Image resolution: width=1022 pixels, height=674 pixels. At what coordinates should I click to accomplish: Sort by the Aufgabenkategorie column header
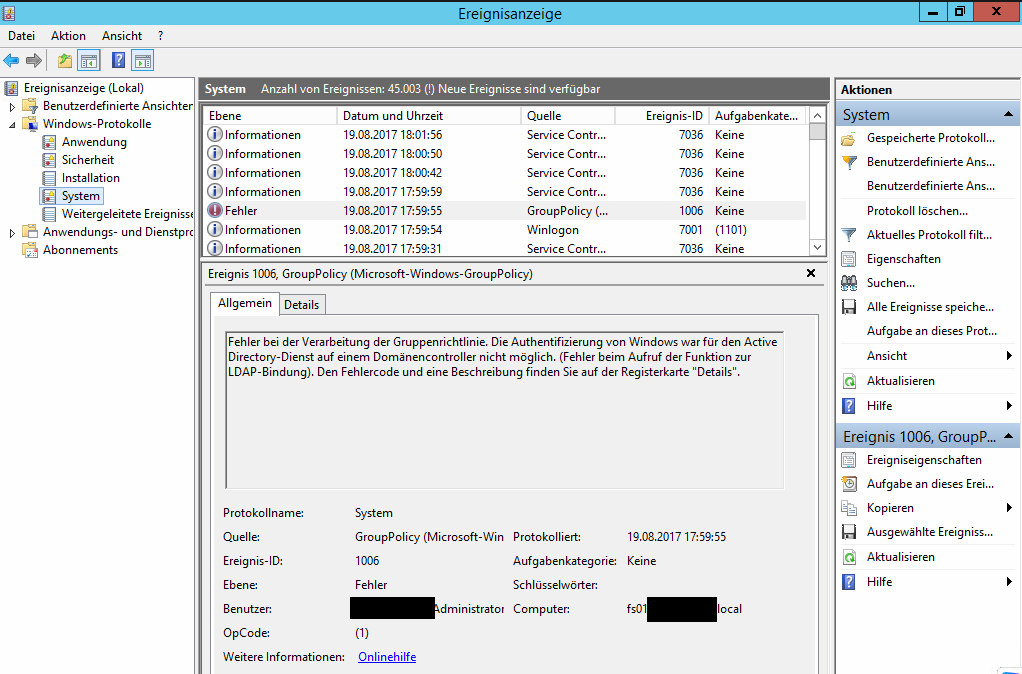[x=757, y=115]
